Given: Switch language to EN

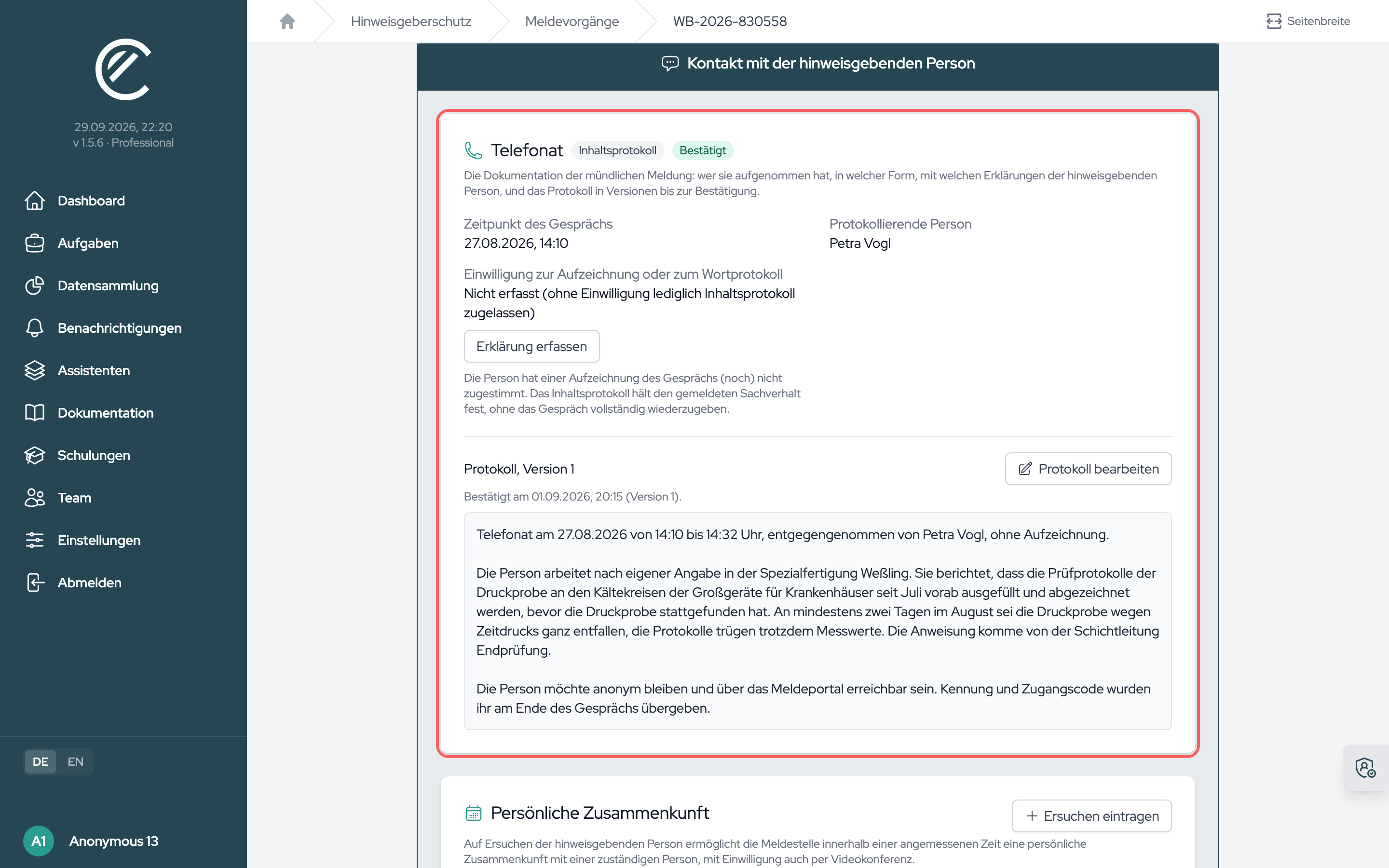Looking at the screenshot, I should (x=75, y=762).
